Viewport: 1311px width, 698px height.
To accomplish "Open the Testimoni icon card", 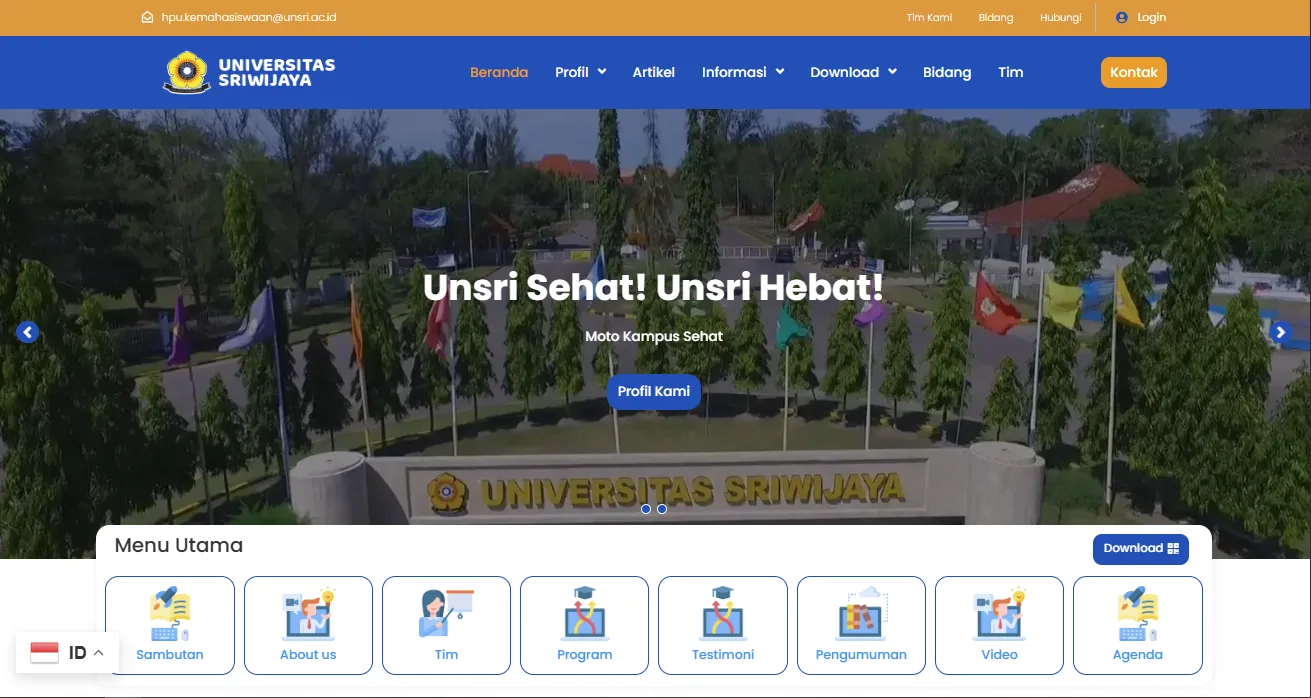I will (723, 625).
